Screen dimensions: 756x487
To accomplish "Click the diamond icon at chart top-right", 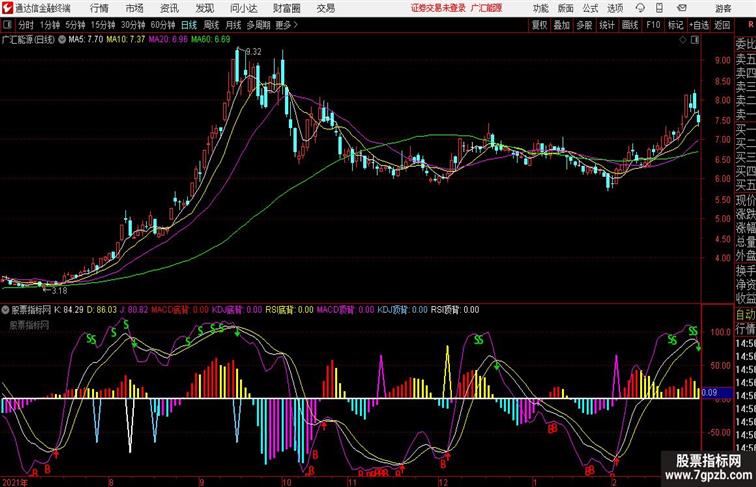I will (x=683, y=40).
